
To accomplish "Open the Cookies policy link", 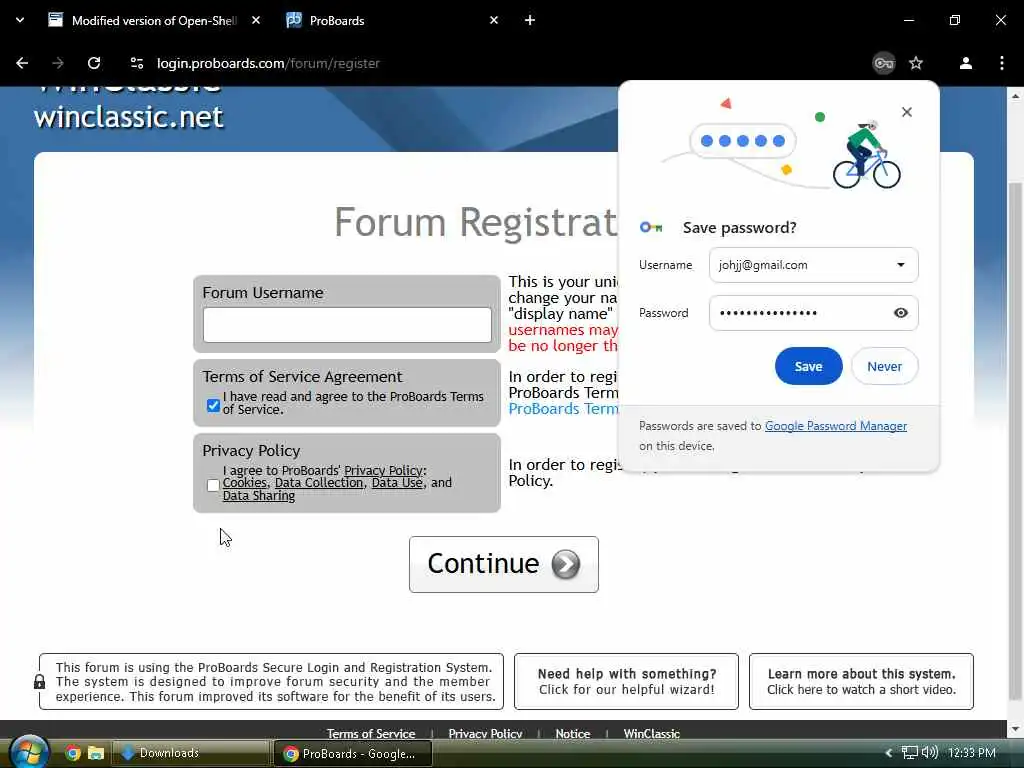I will click(x=244, y=483).
